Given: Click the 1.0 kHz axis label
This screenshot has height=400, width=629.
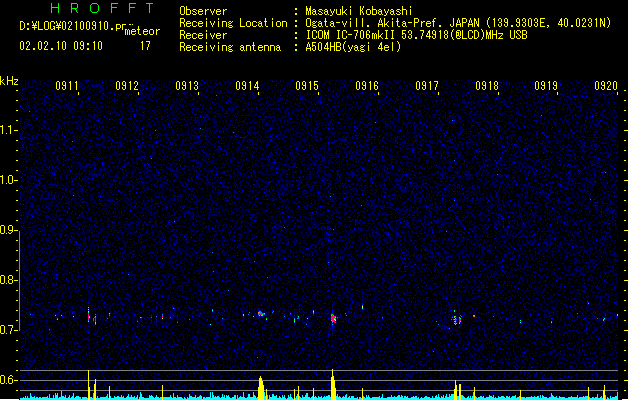Looking at the screenshot, I should (8, 179).
